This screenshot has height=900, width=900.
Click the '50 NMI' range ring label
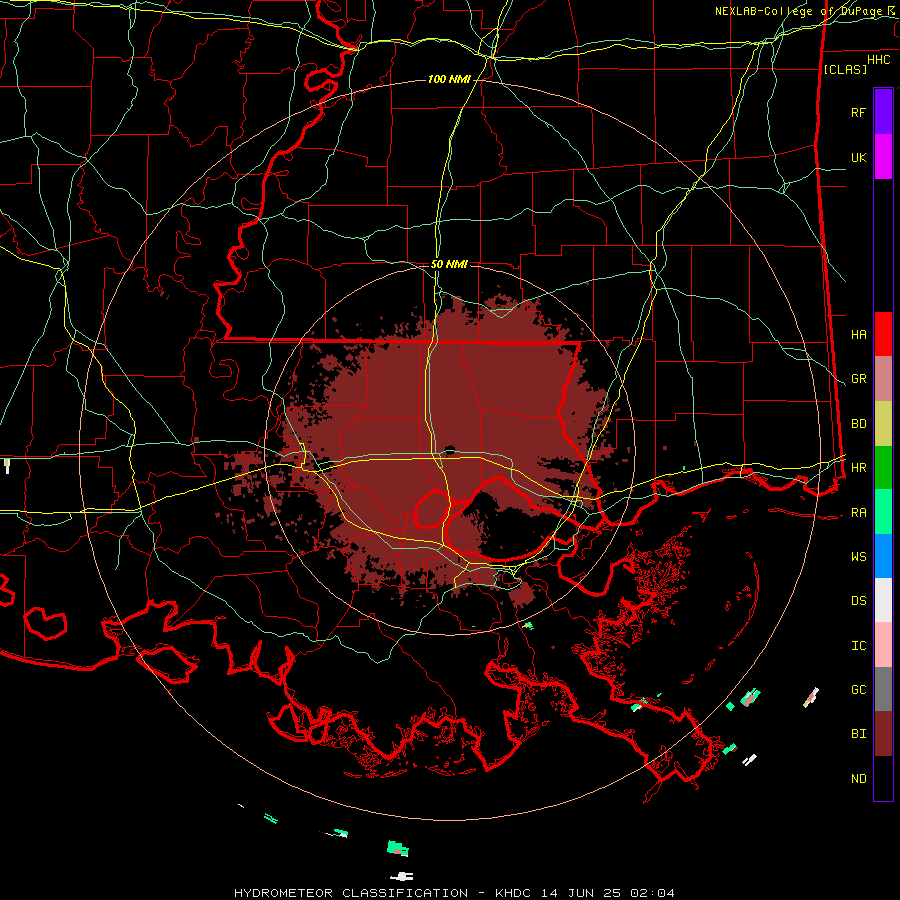[449, 264]
